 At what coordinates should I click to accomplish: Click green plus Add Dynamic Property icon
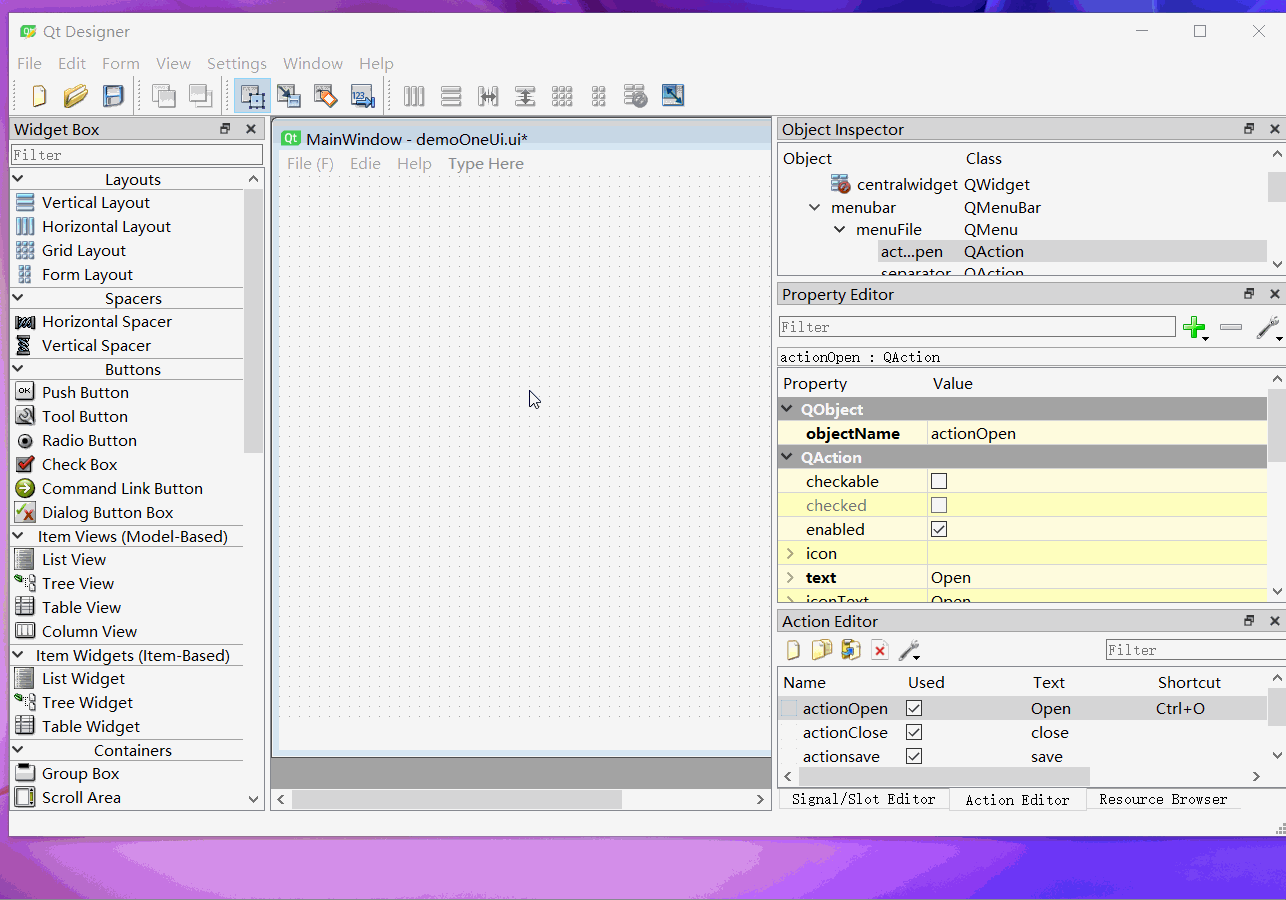point(1195,327)
